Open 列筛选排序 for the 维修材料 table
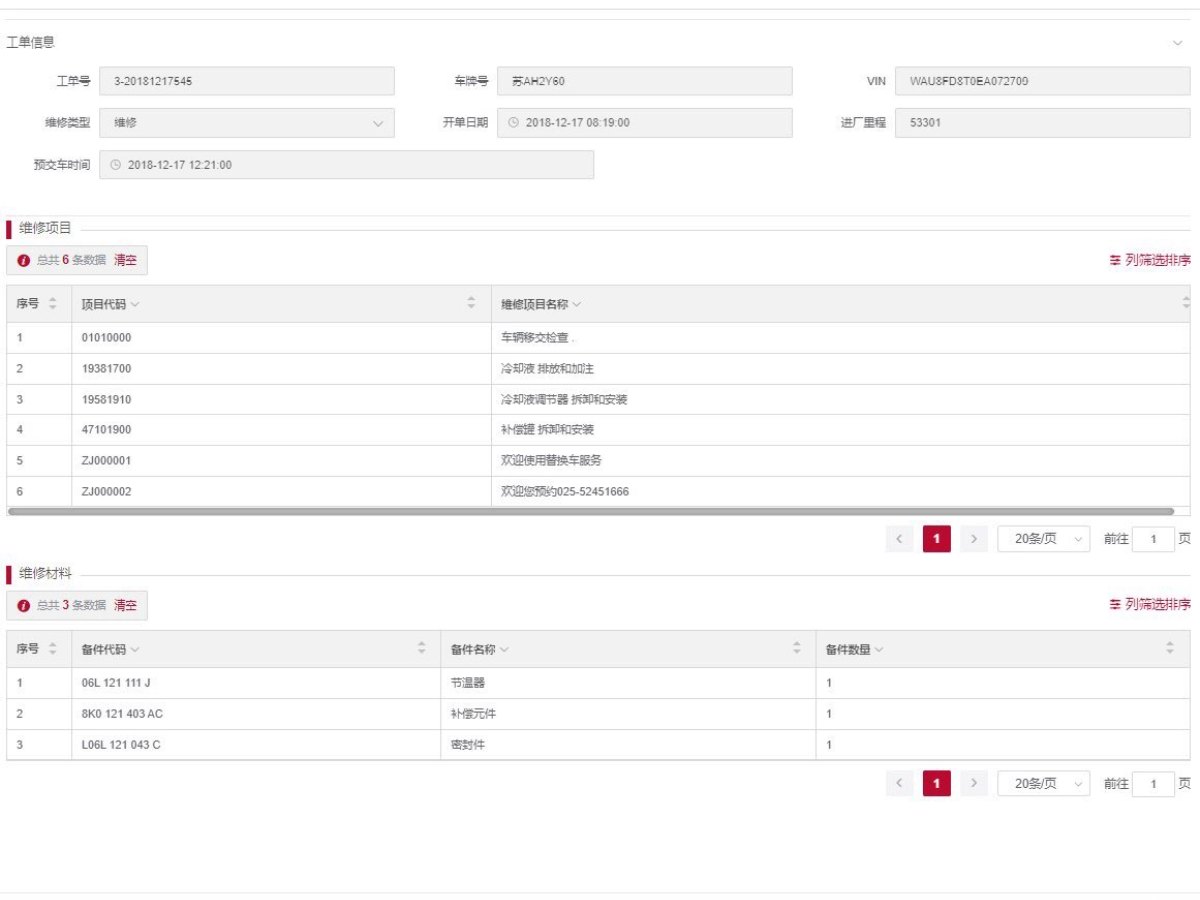1200x900 pixels. [1149, 605]
